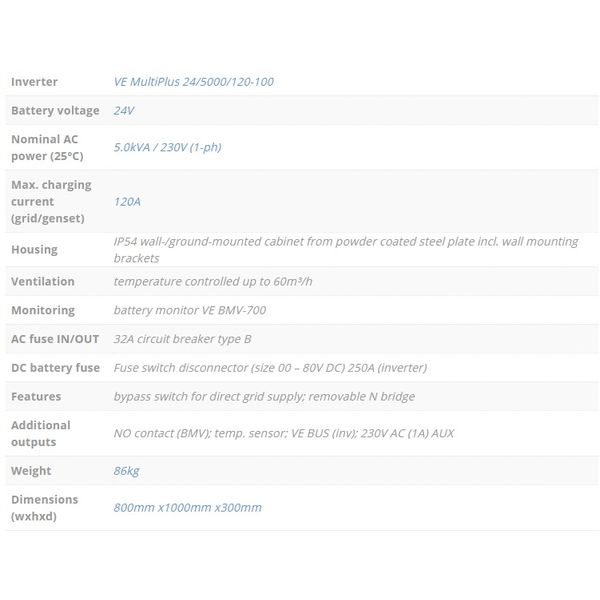Viewport: 600px width, 600px height.
Task: Click the bypass switch features description
Action: tap(264, 397)
